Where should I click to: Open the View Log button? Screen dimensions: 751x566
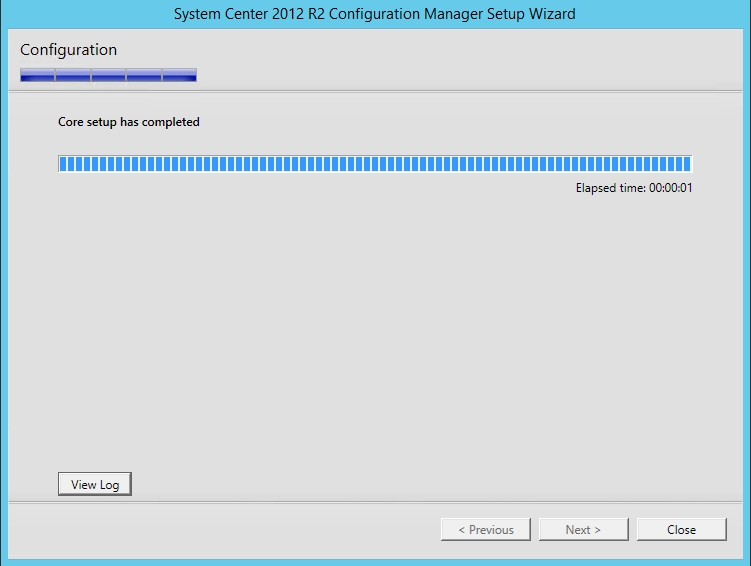[x=95, y=484]
